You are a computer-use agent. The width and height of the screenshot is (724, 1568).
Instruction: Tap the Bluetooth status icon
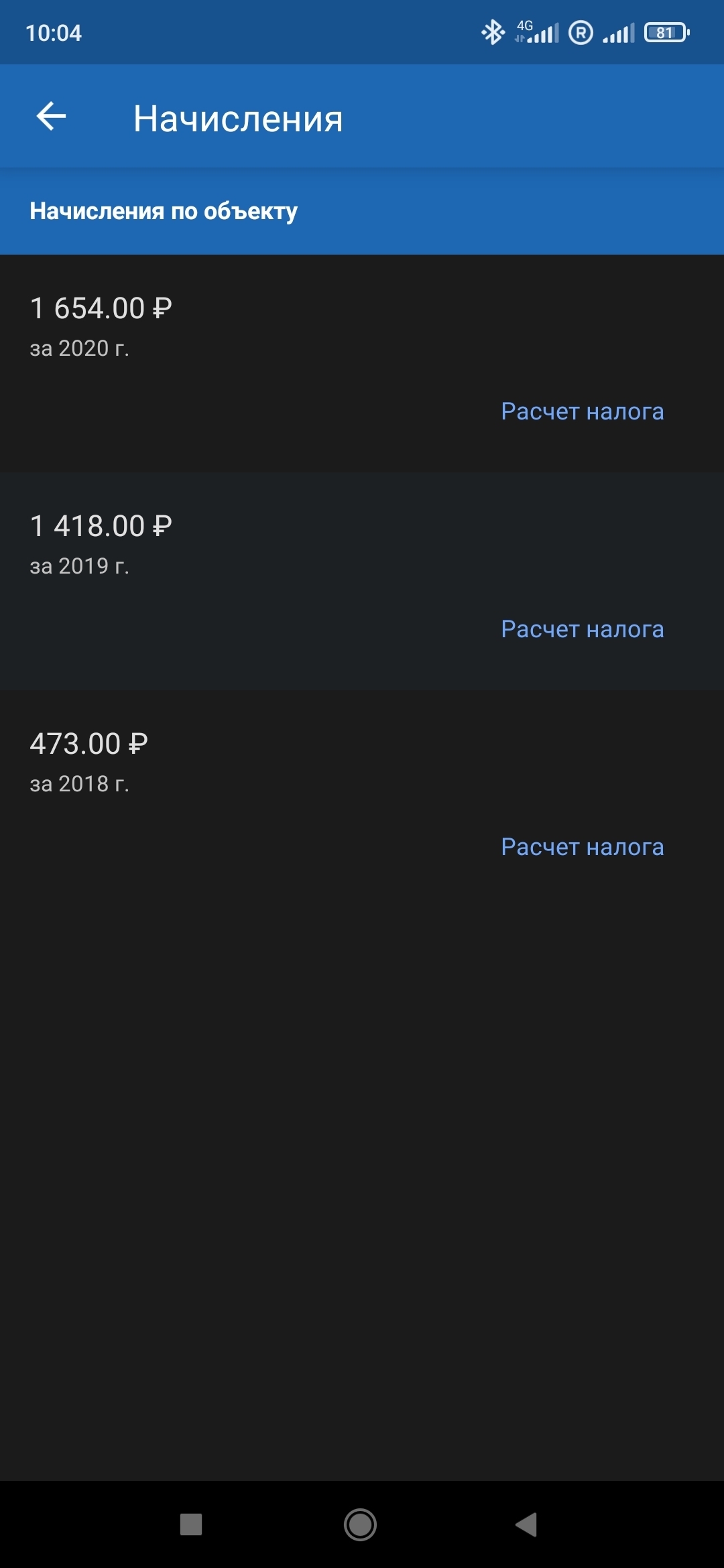click(x=493, y=32)
